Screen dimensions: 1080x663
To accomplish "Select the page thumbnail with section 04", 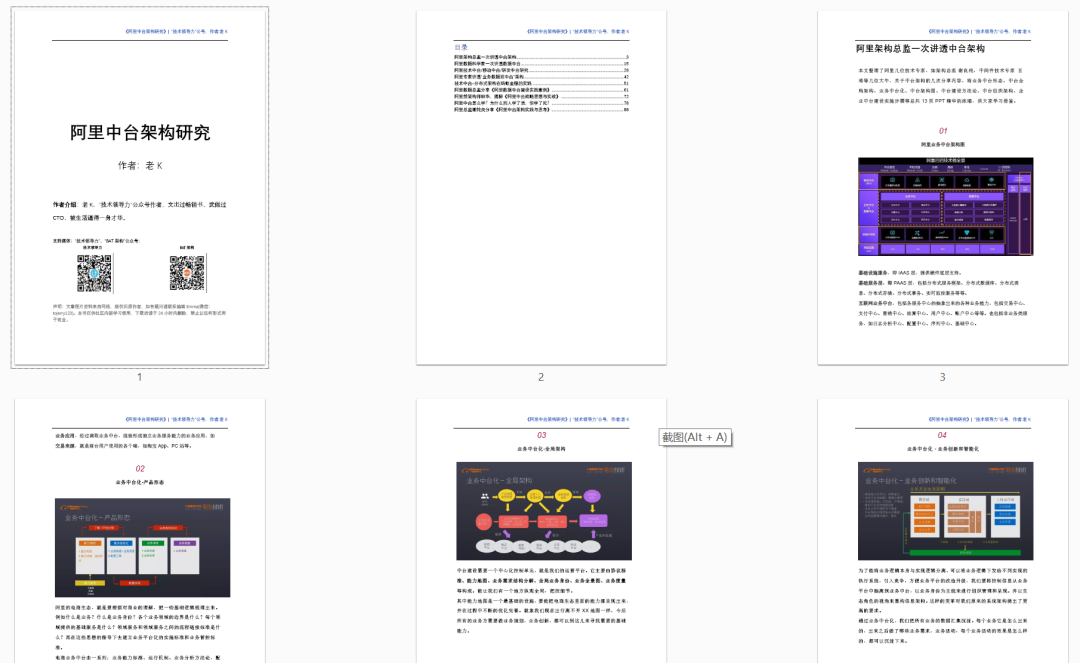I will click(943, 531).
